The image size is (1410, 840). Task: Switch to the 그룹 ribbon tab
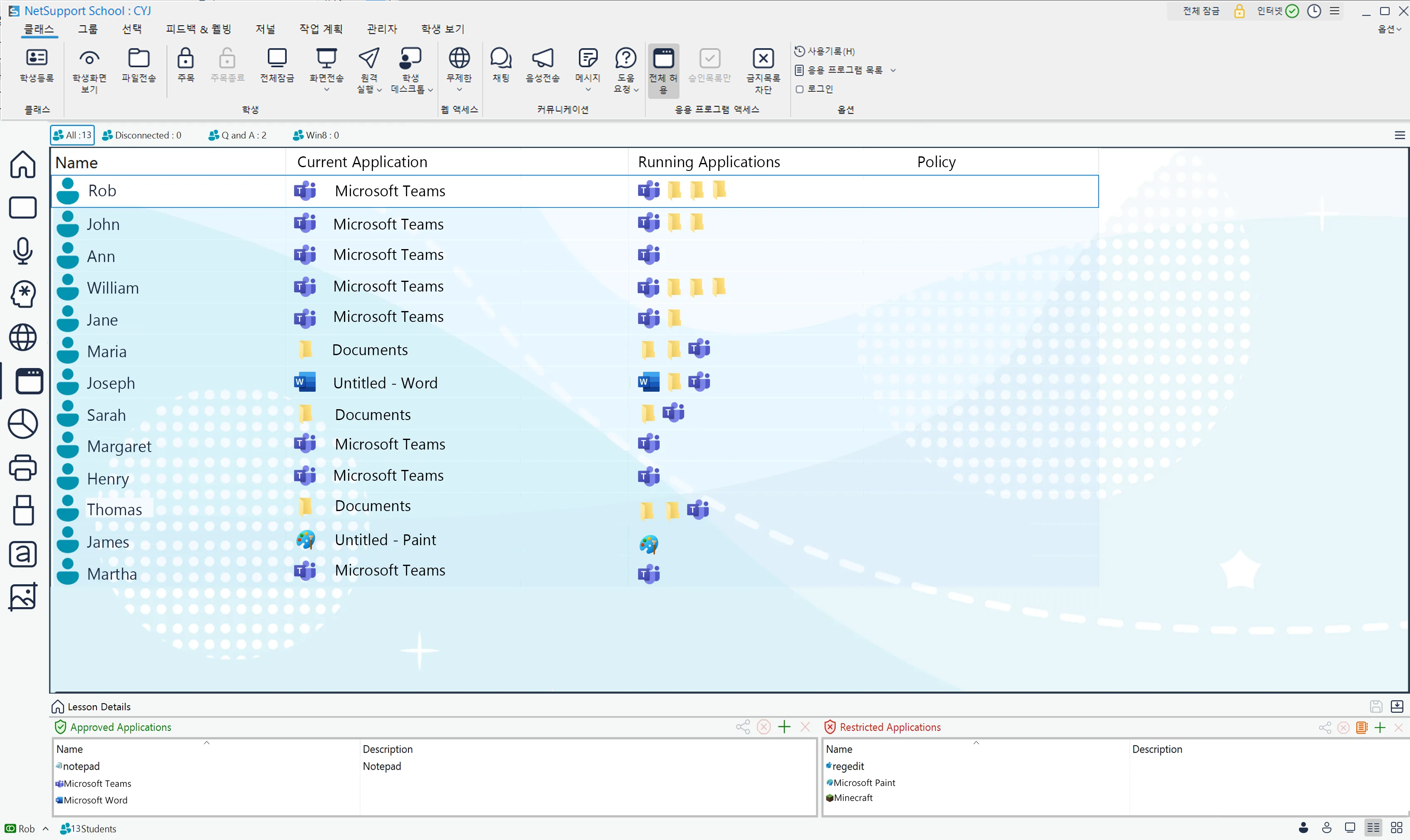87,29
